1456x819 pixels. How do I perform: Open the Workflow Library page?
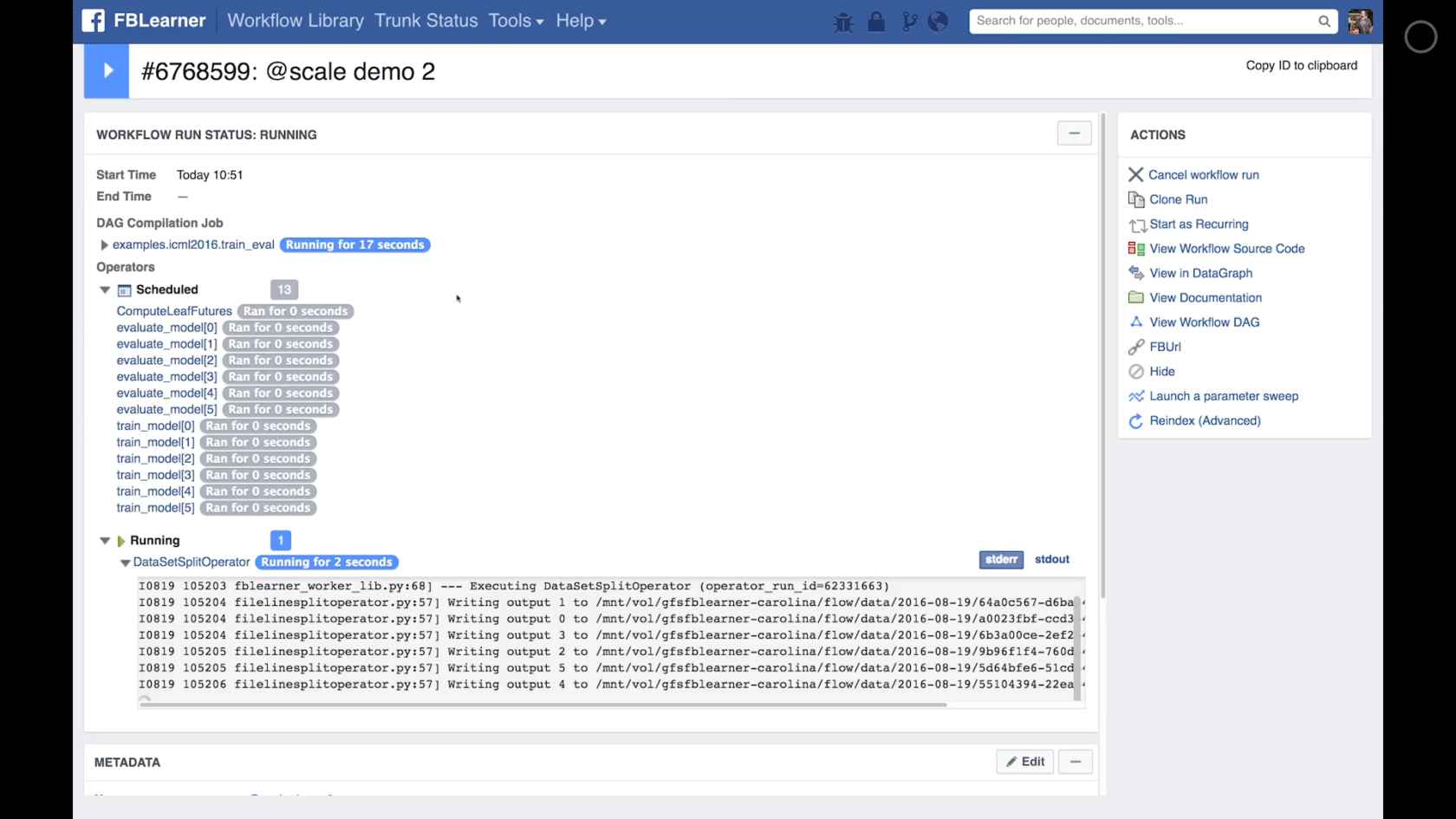pyautogui.click(x=295, y=20)
